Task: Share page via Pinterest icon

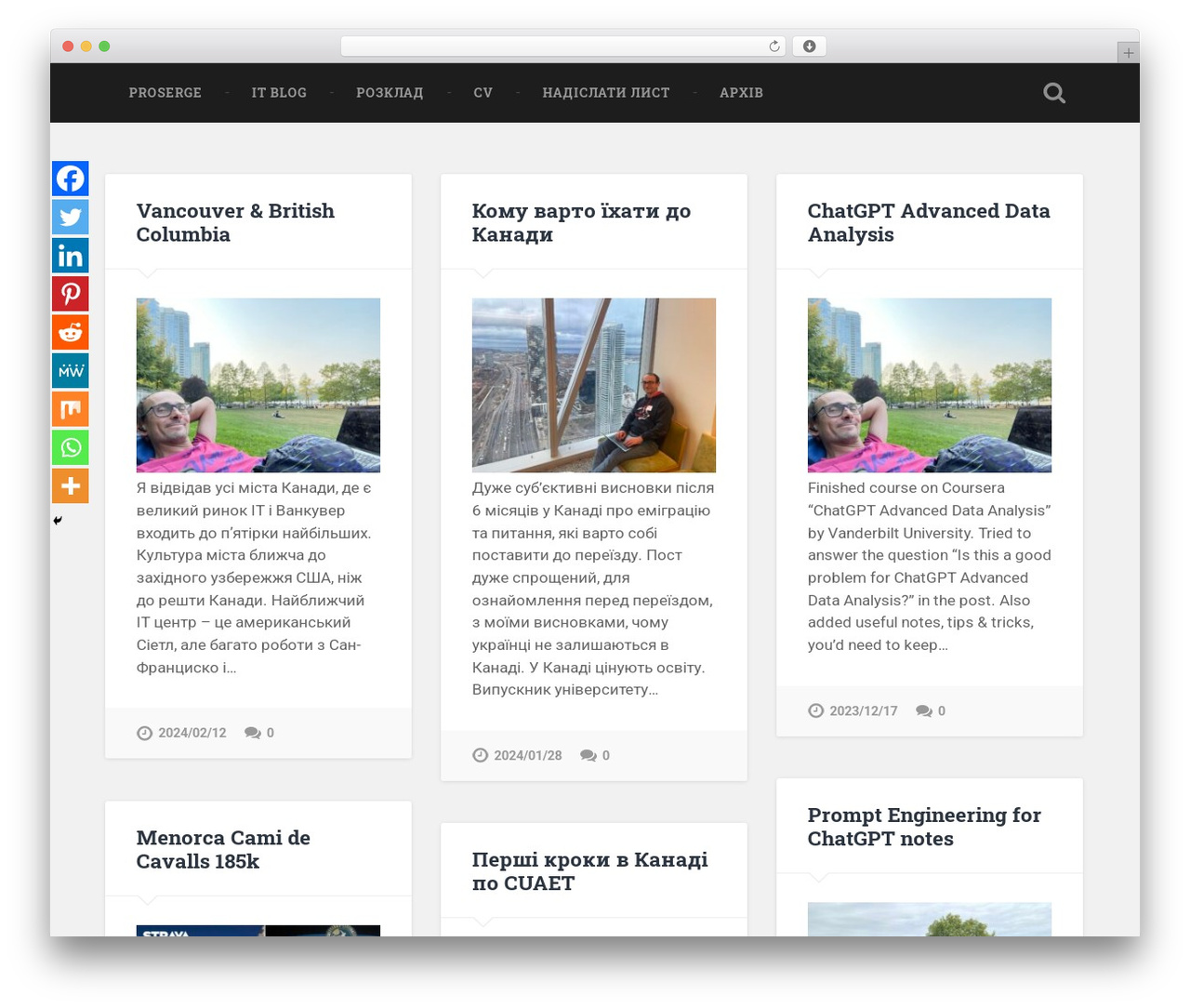Action: pos(71,294)
